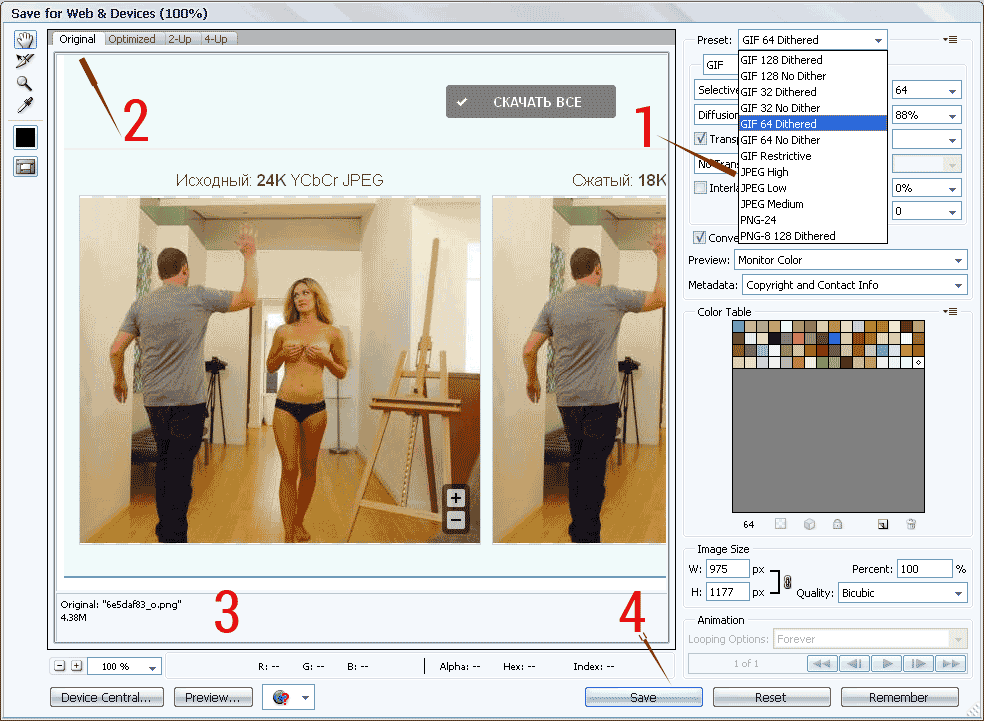Open the Optimize panel flyout menu
984x721 pixels.
coord(950,40)
